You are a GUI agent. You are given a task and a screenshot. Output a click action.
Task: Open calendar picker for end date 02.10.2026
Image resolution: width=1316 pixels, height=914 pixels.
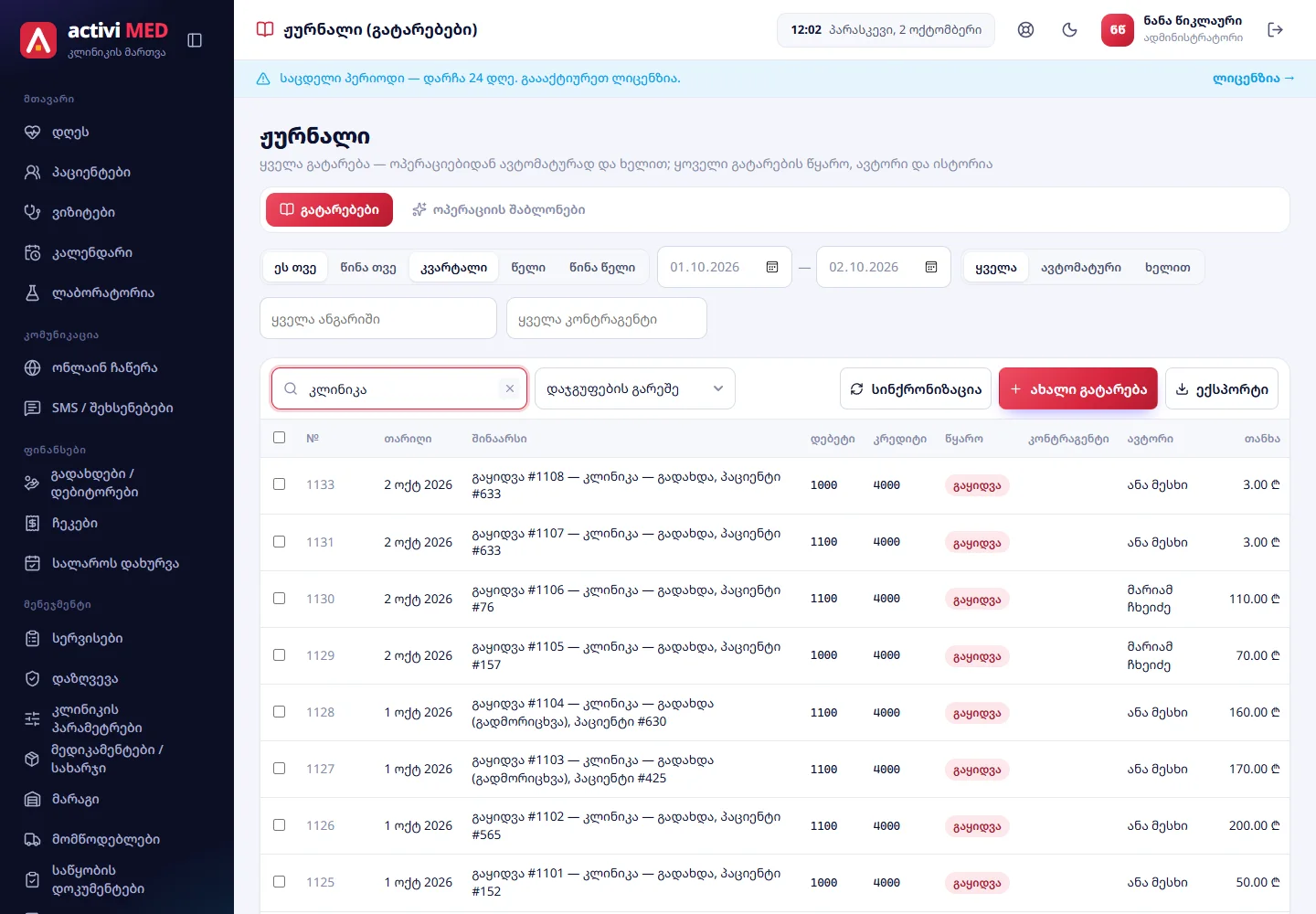pyautogui.click(x=931, y=267)
